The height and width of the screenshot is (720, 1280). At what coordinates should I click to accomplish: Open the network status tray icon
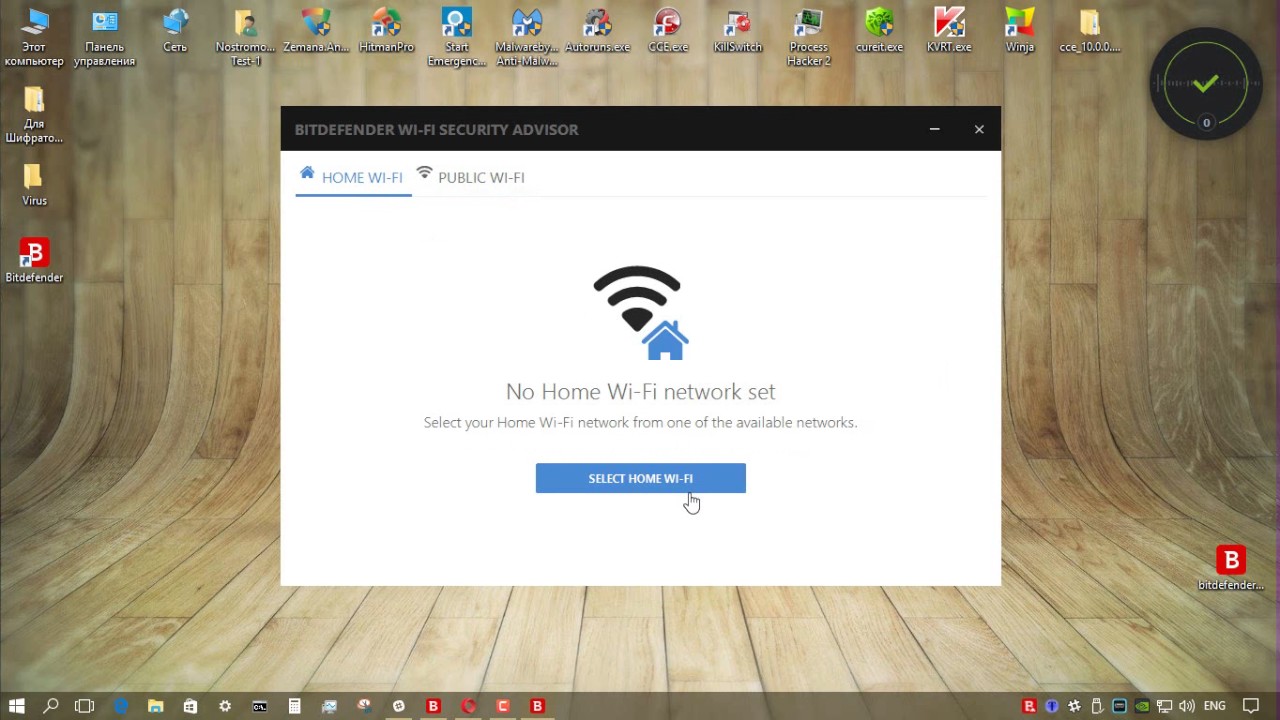(x=1164, y=706)
